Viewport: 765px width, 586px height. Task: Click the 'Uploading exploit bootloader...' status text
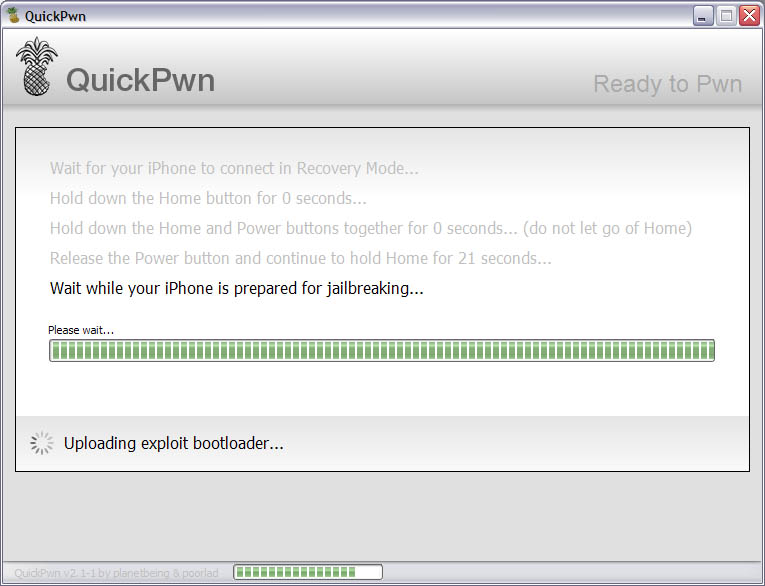click(174, 443)
